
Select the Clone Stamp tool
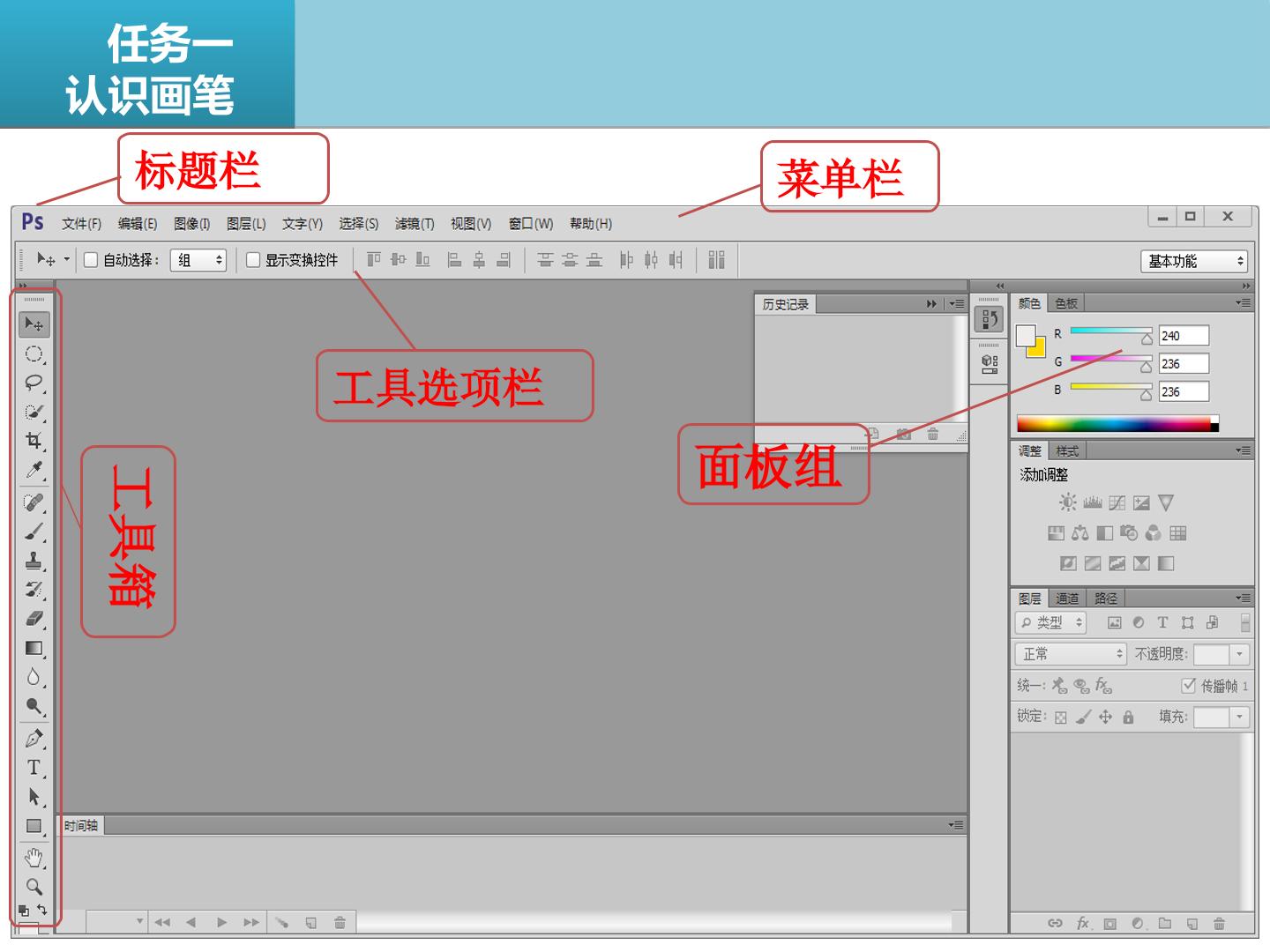click(x=34, y=561)
